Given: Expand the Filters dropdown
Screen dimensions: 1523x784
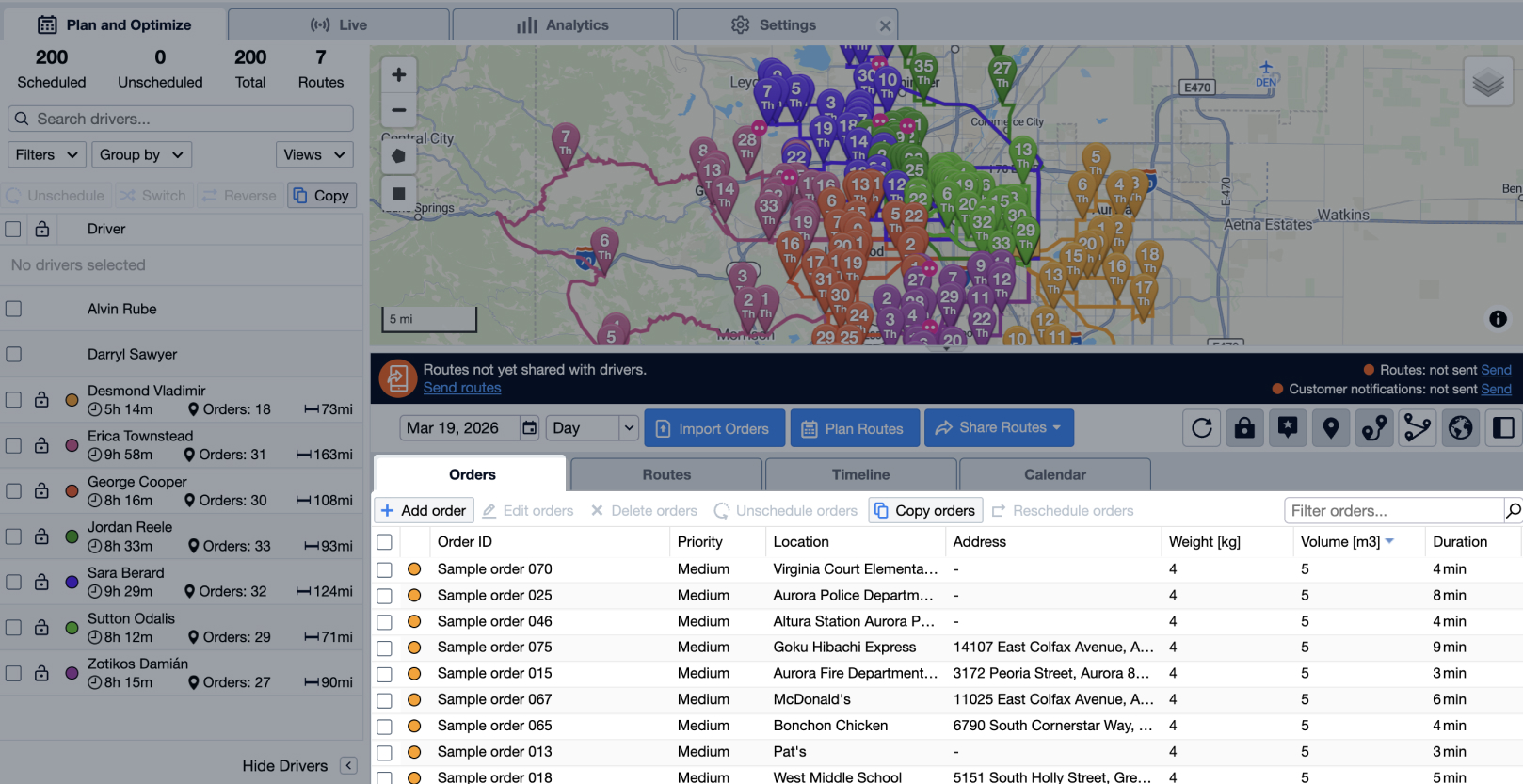Looking at the screenshot, I should (47, 154).
